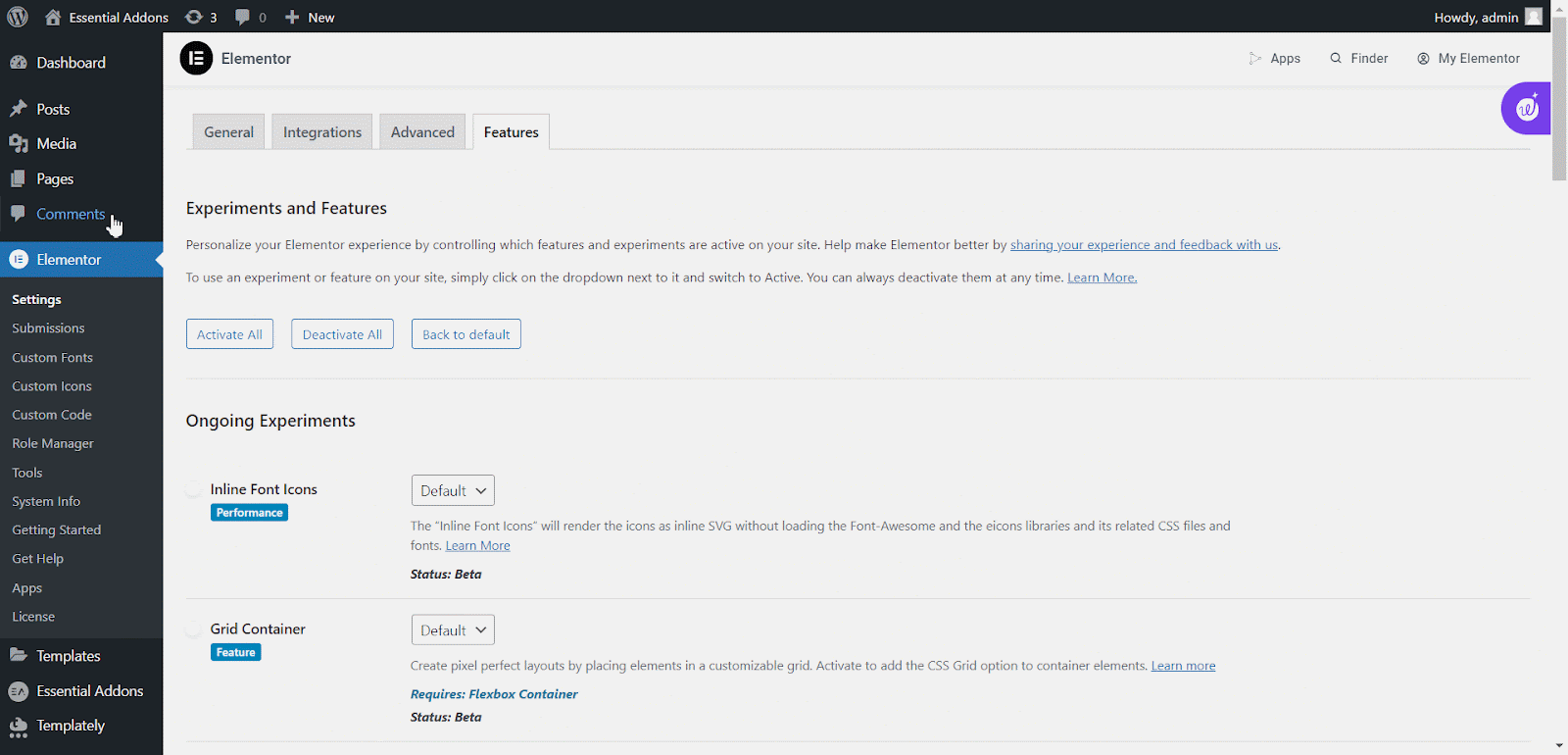Click Learn More link after deactivate sentence
Viewport: 1568px width, 755px height.
coord(1102,277)
